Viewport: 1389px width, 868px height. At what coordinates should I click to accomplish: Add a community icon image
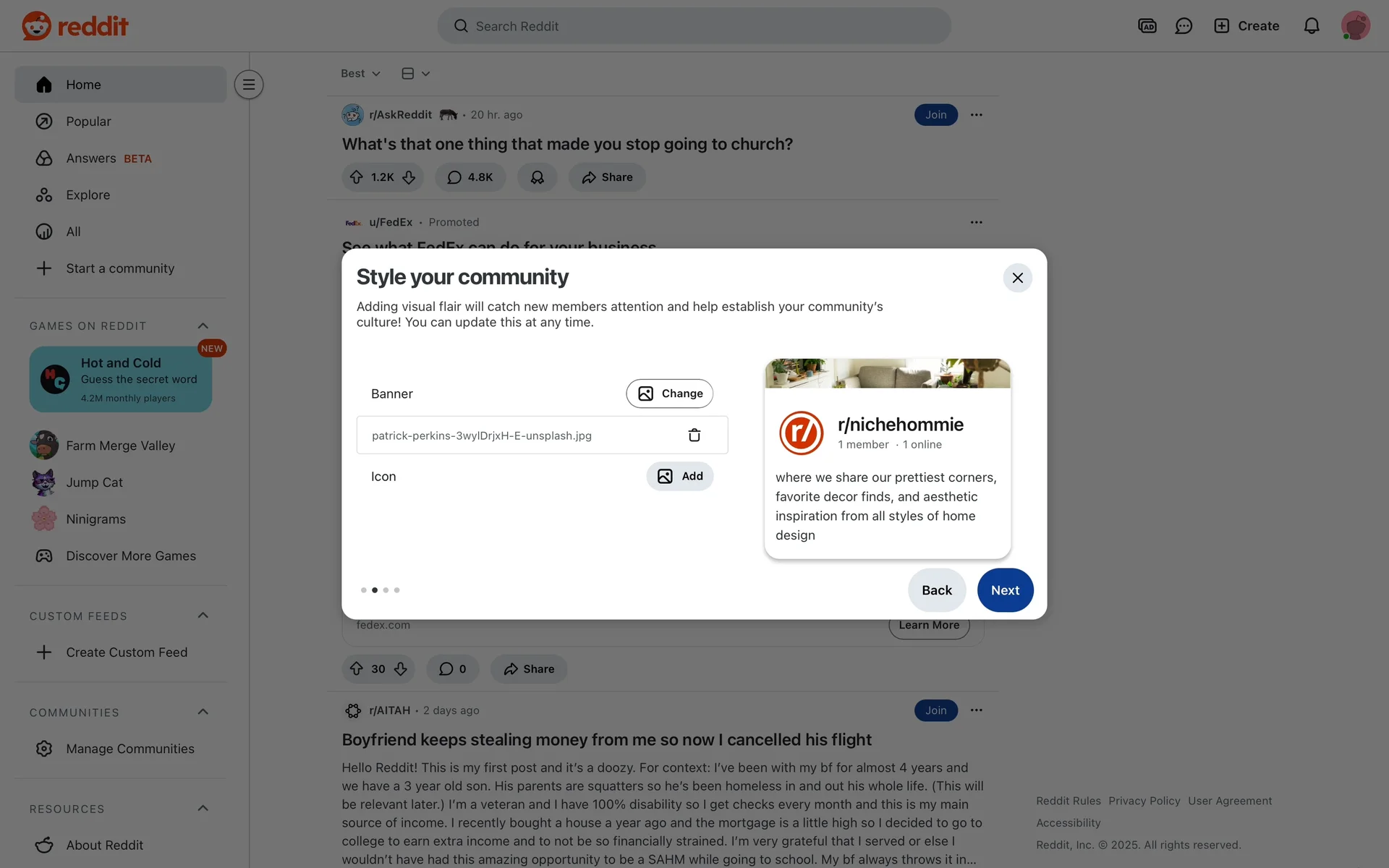click(x=679, y=476)
